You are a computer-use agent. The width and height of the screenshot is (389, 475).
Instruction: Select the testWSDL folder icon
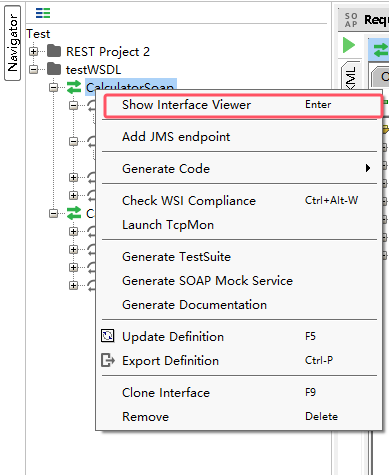click(x=54, y=69)
